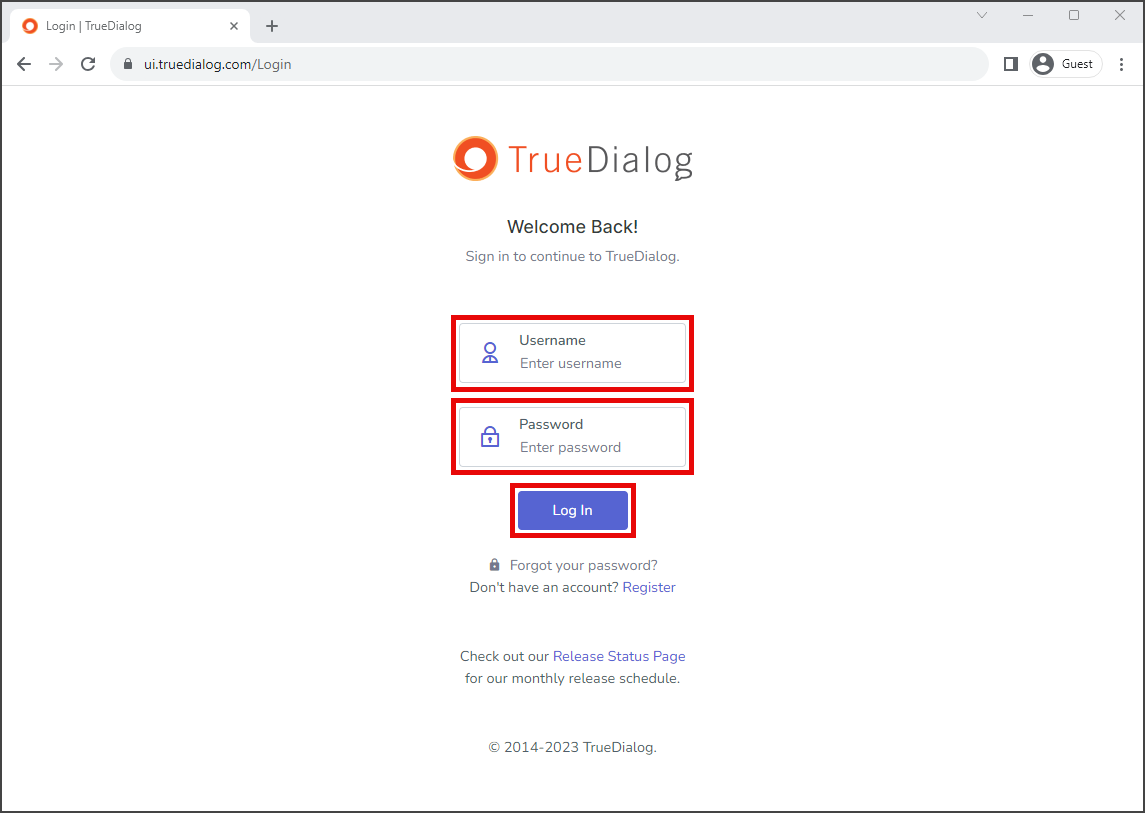Open the Chrome three-dot menu
This screenshot has width=1145, height=813.
tap(1122, 64)
